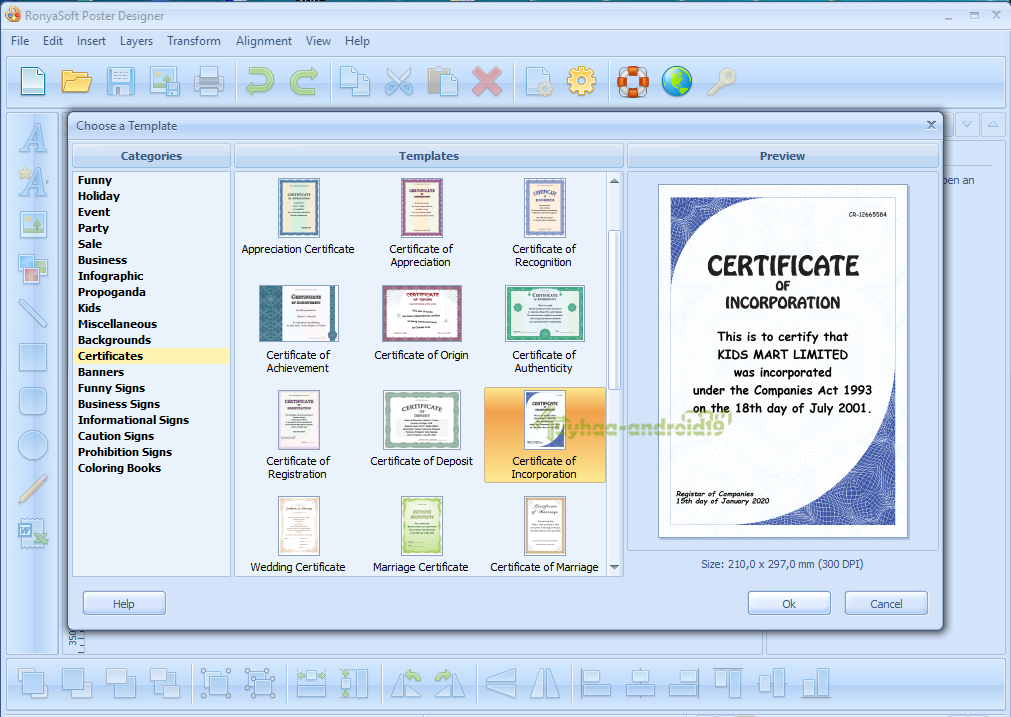This screenshot has height=717, width=1011.
Task: Choose the Certificate of Origin template
Action: click(x=422, y=322)
